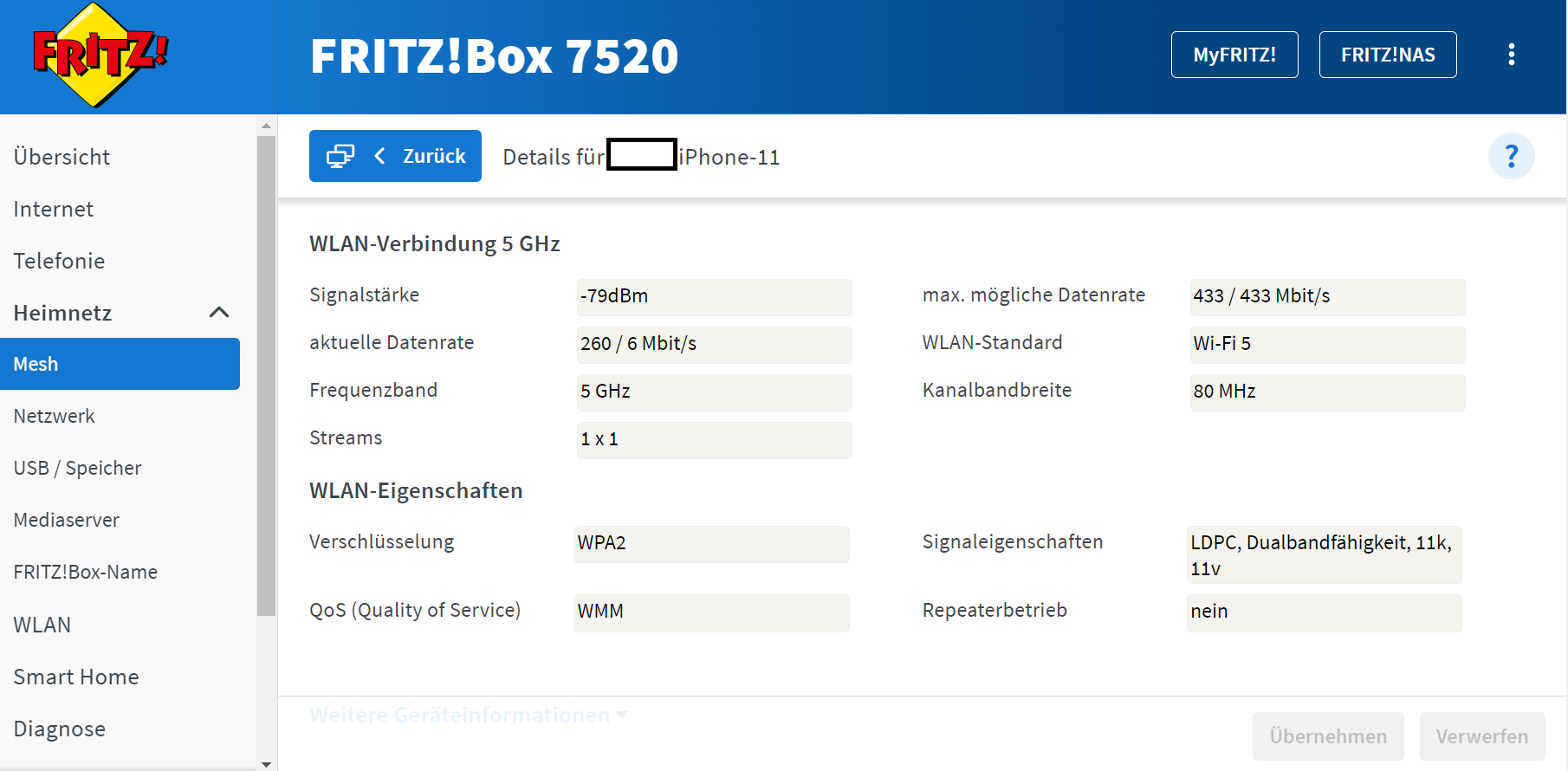1568x771 pixels.
Task: Click the Repeaterbetrieb label
Action: click(995, 610)
